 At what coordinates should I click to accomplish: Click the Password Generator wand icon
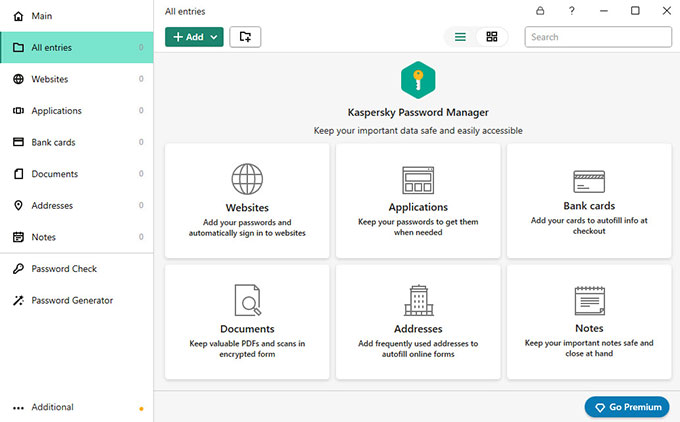pos(18,300)
